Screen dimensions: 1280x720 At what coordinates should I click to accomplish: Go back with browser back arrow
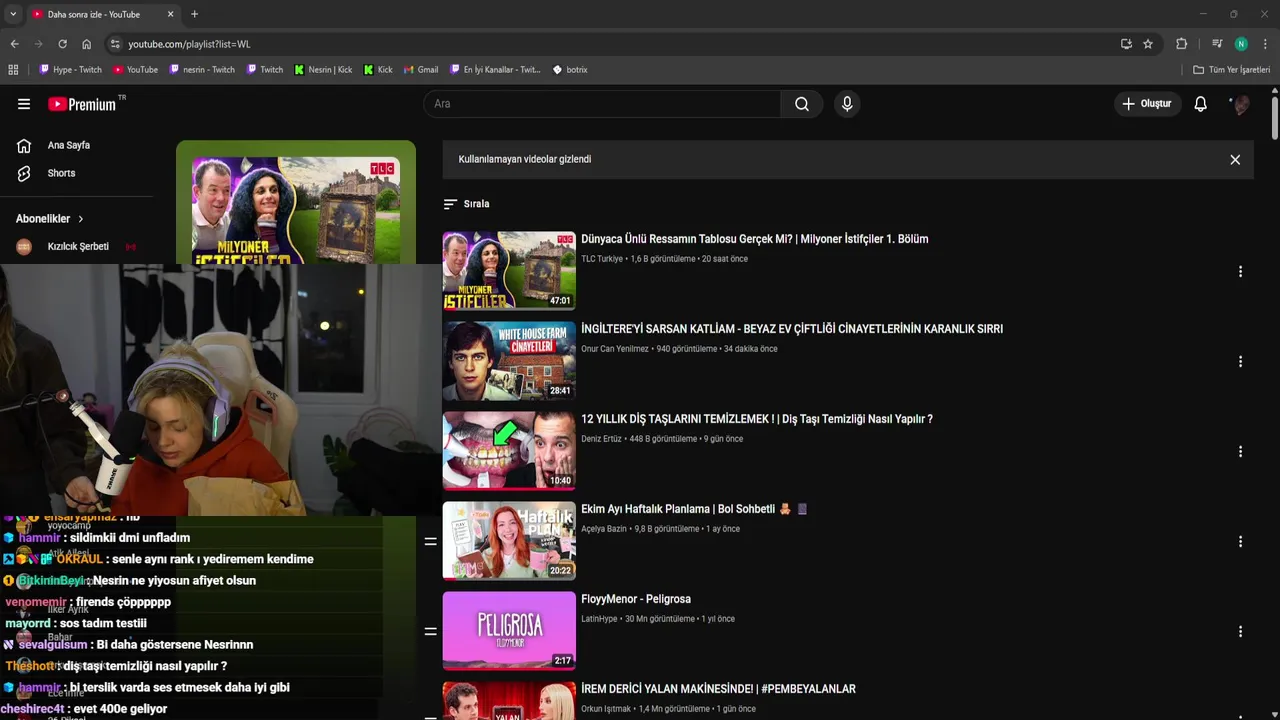pyautogui.click(x=14, y=44)
